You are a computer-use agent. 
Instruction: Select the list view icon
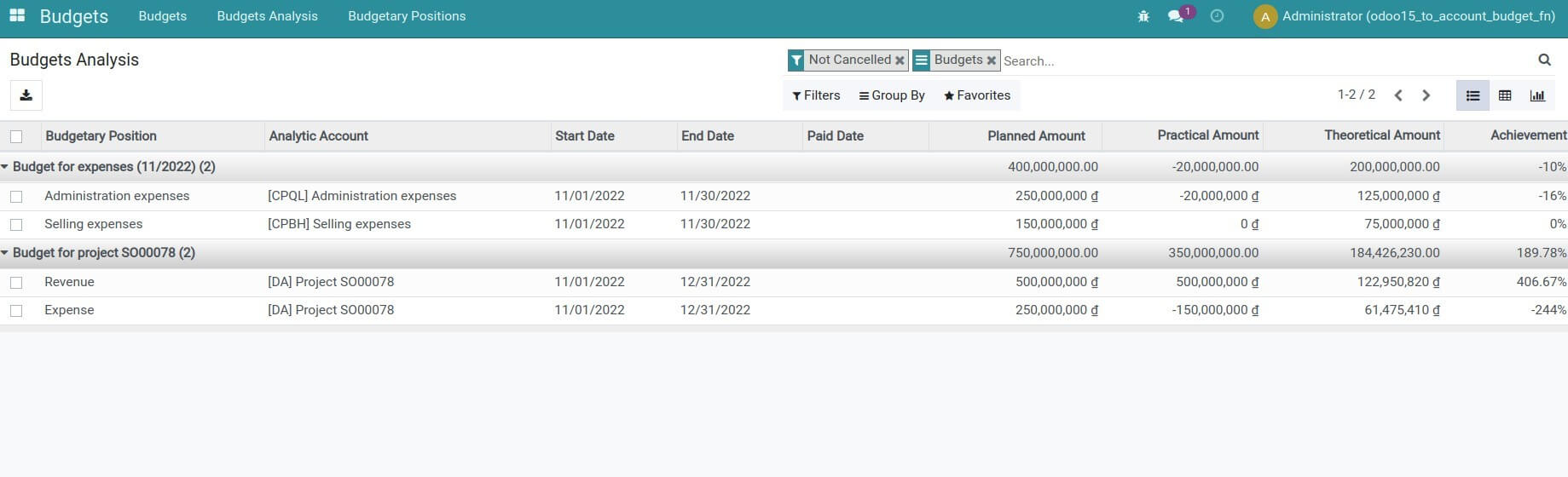pos(1473,95)
